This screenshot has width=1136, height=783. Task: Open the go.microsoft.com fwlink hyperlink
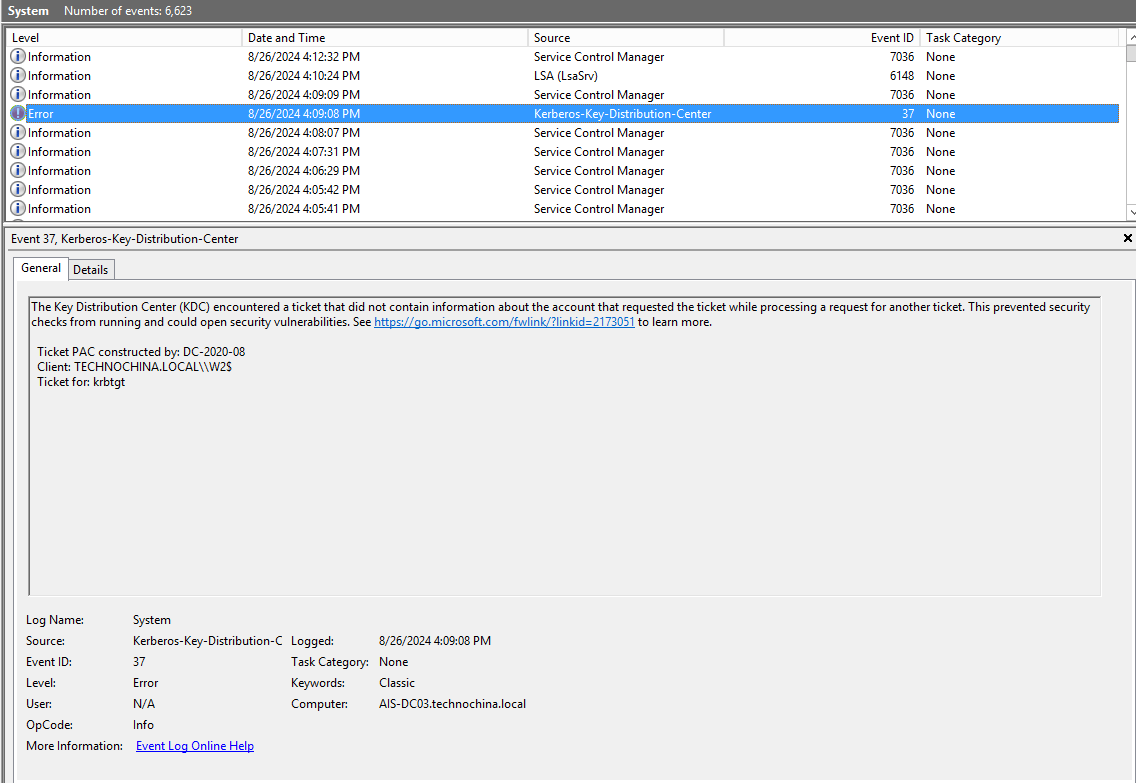tap(504, 322)
